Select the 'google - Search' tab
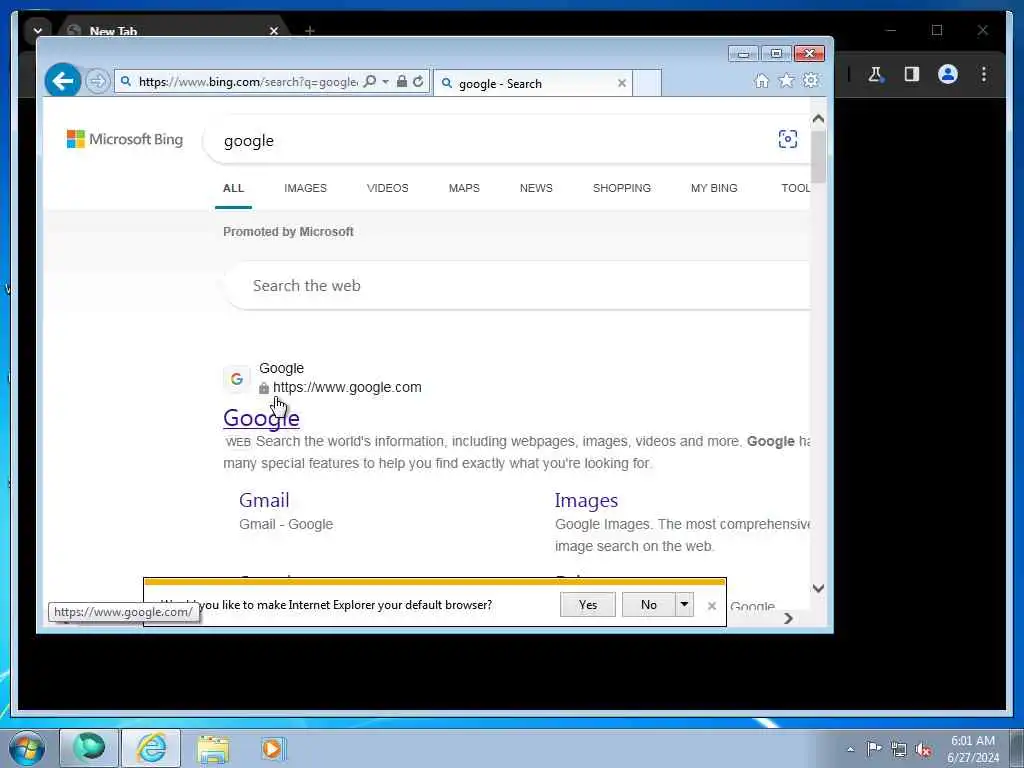The image size is (1024, 768). pos(532,84)
